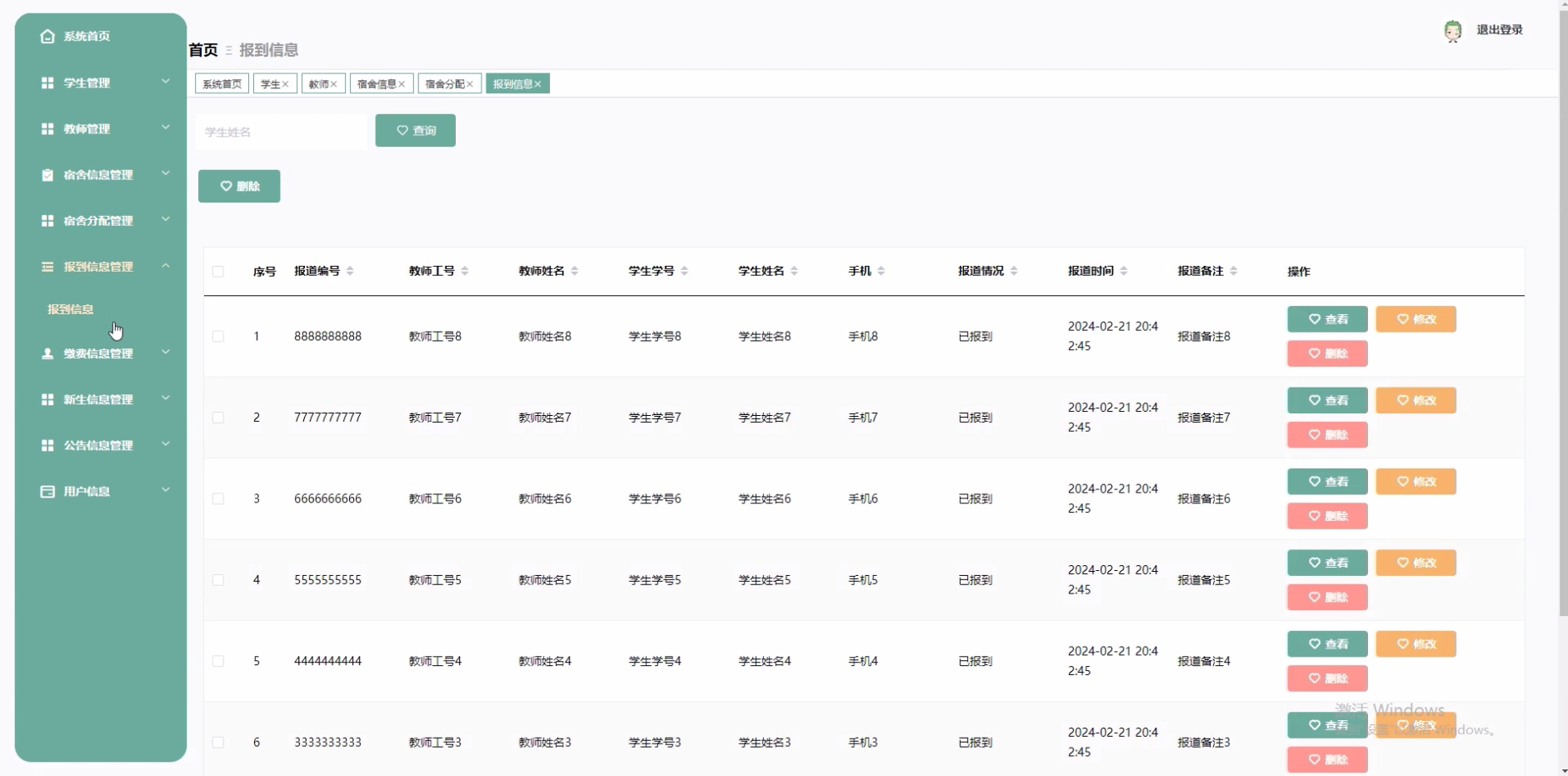Close the 宿舍分配 tab with its X icon
Screen dimensions: 1568x776
(470, 84)
